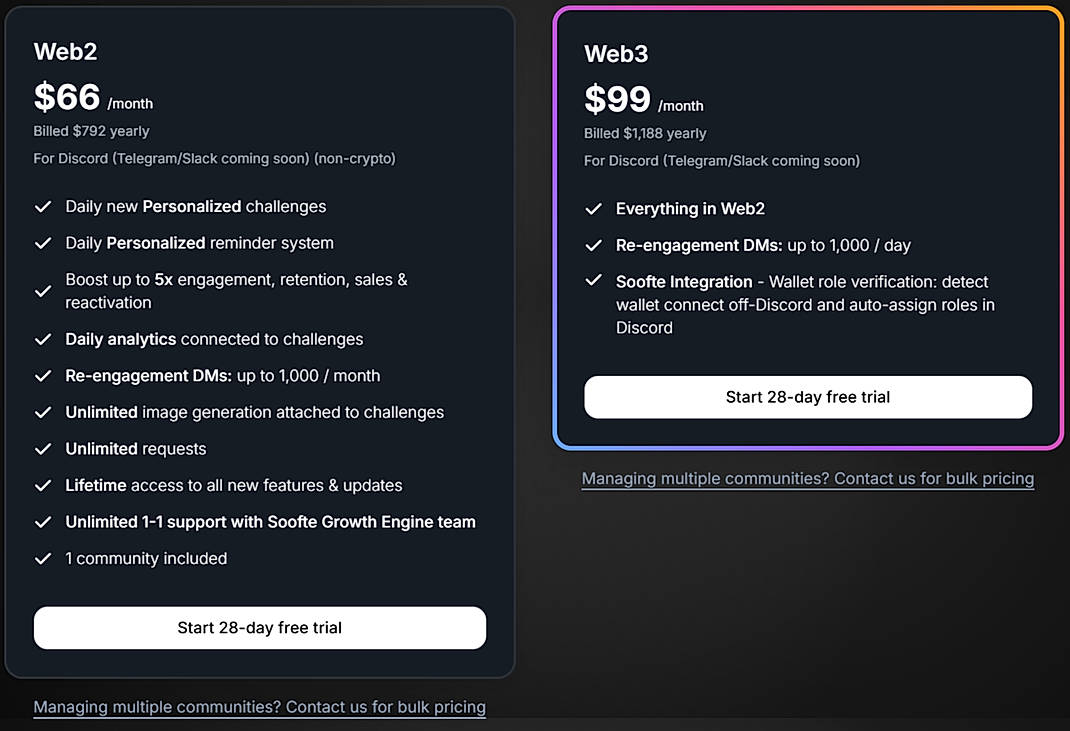Select the Web3 plan title

(x=616, y=54)
